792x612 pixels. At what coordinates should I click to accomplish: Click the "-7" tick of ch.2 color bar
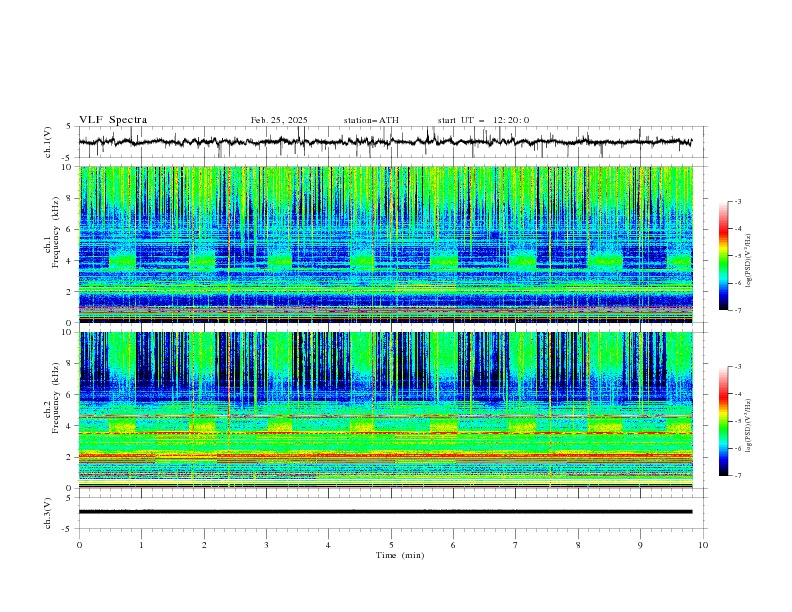coord(737,476)
